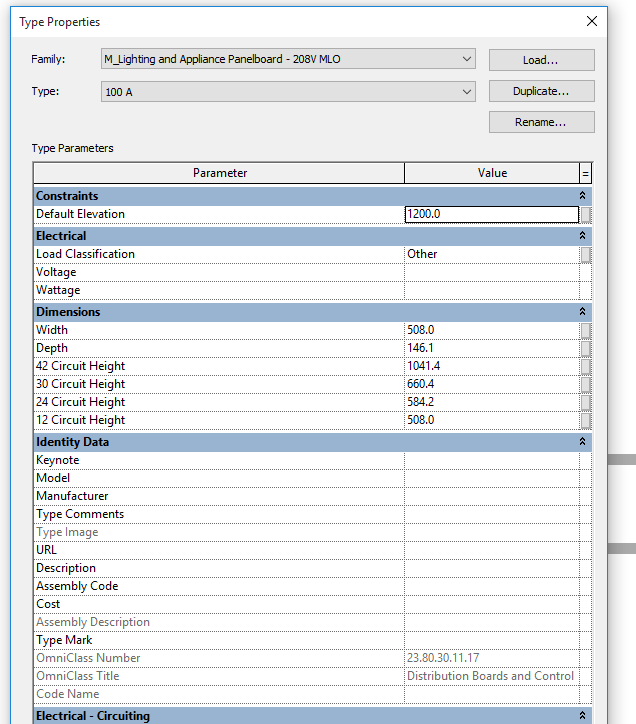
Task: Click the Parameter column header
Action: click(x=219, y=173)
